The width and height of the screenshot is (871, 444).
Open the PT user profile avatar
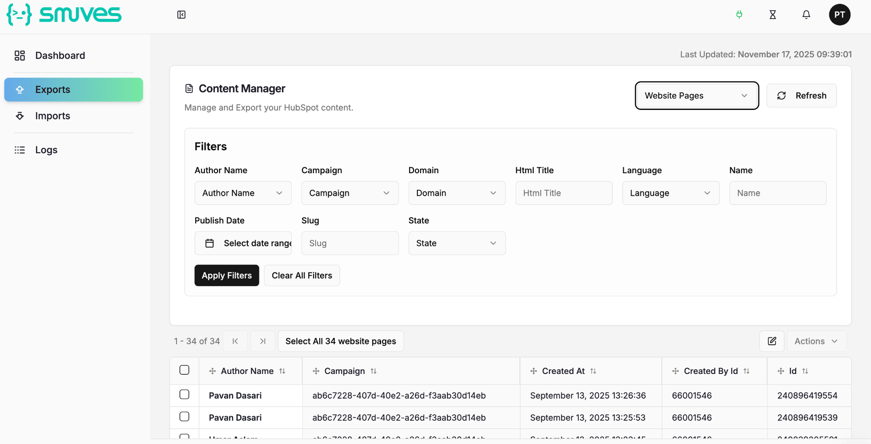[839, 15]
